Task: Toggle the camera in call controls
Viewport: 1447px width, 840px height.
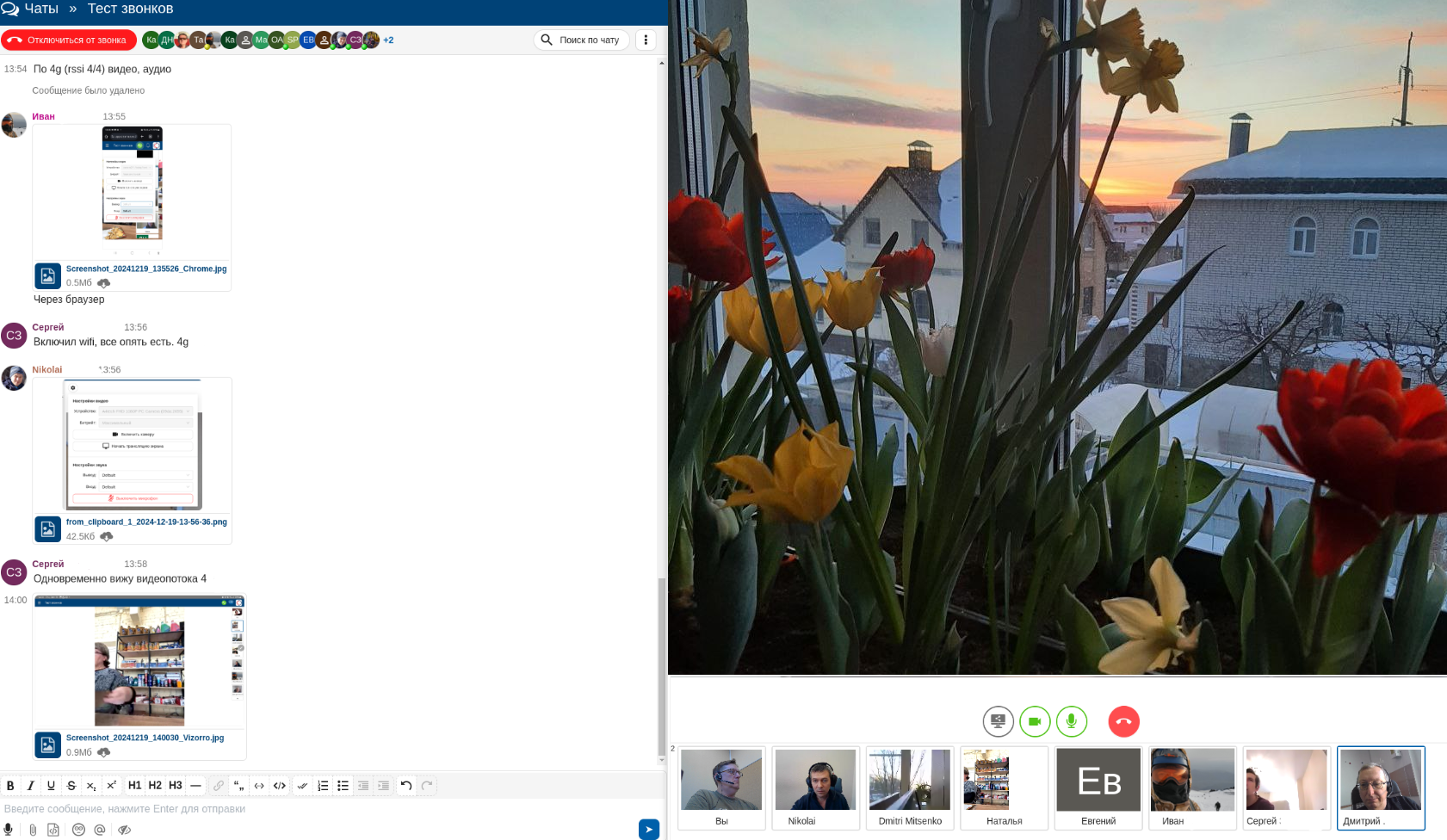Action: (1035, 721)
